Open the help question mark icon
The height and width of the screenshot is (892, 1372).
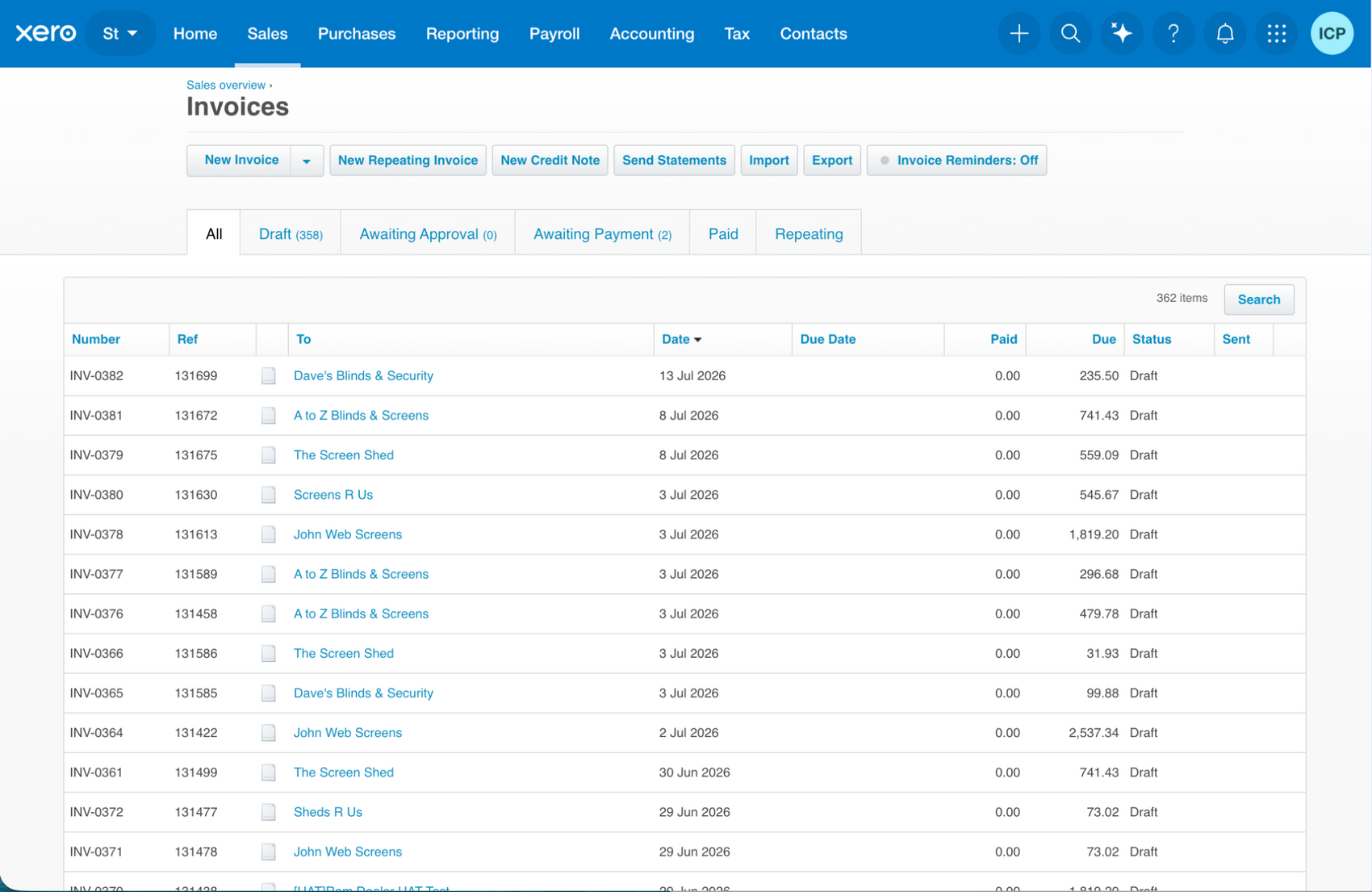[x=1173, y=33]
